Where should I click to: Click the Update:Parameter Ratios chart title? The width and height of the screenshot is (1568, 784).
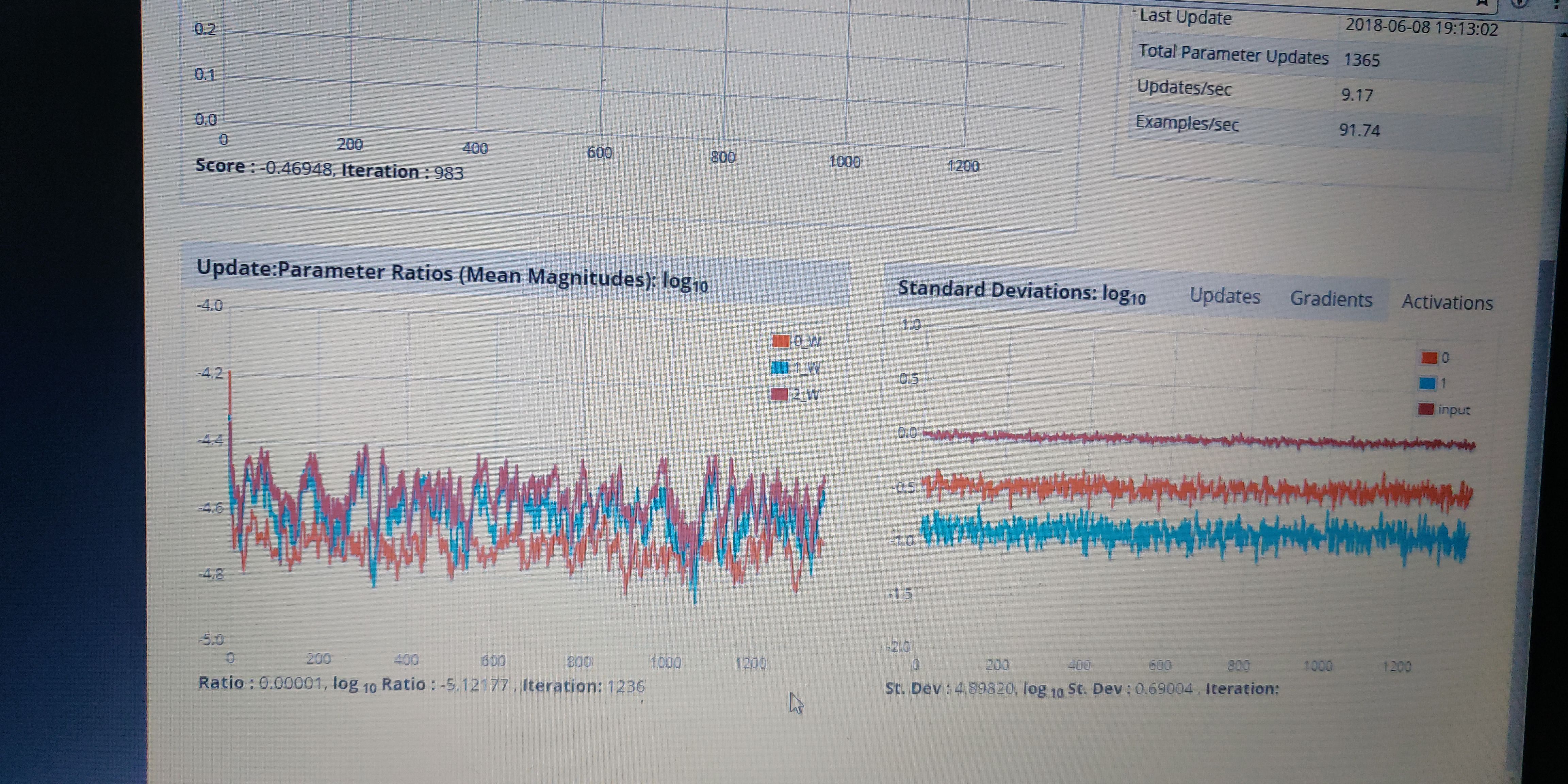pyautogui.click(x=452, y=276)
